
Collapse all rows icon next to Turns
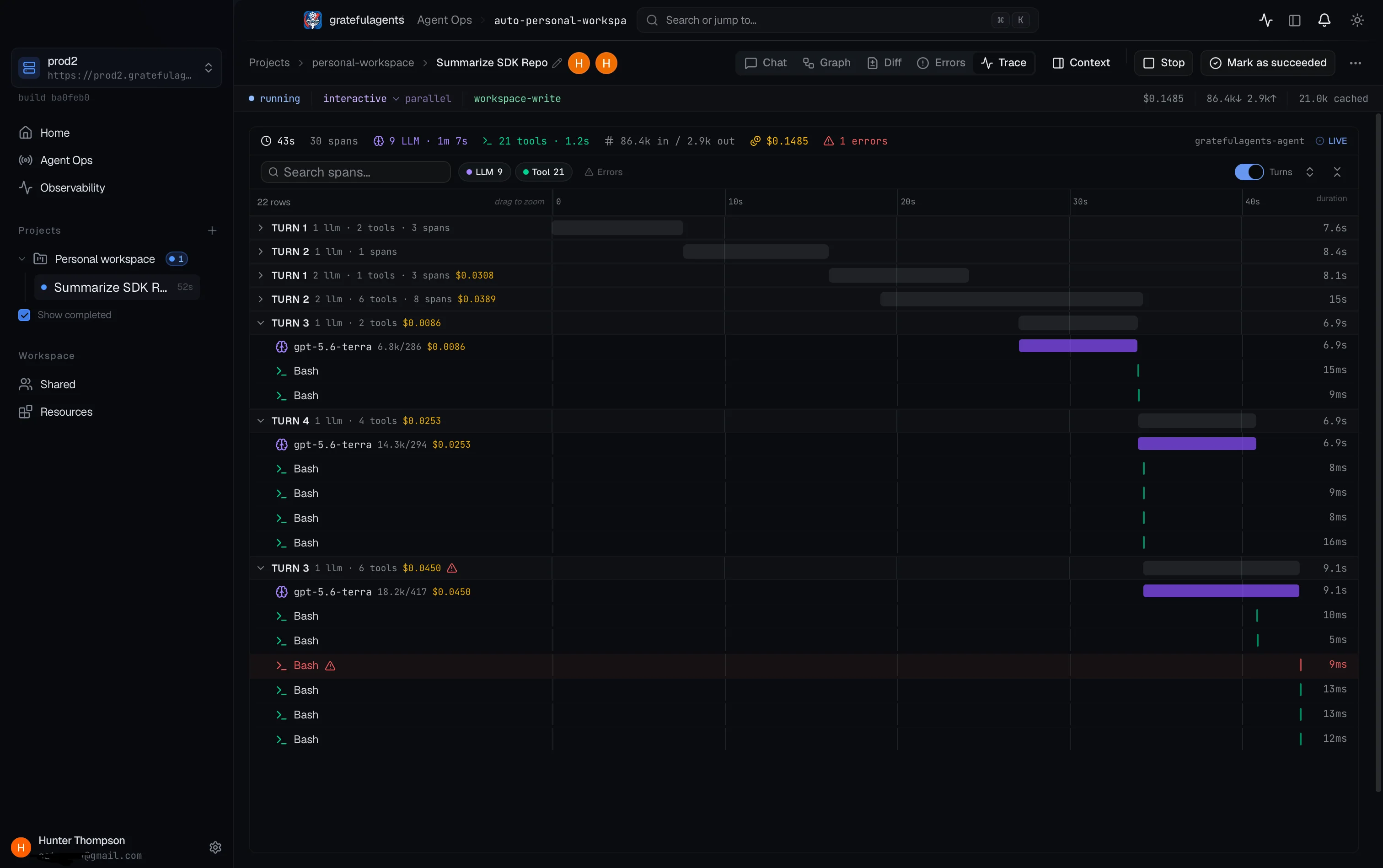pos(1337,172)
